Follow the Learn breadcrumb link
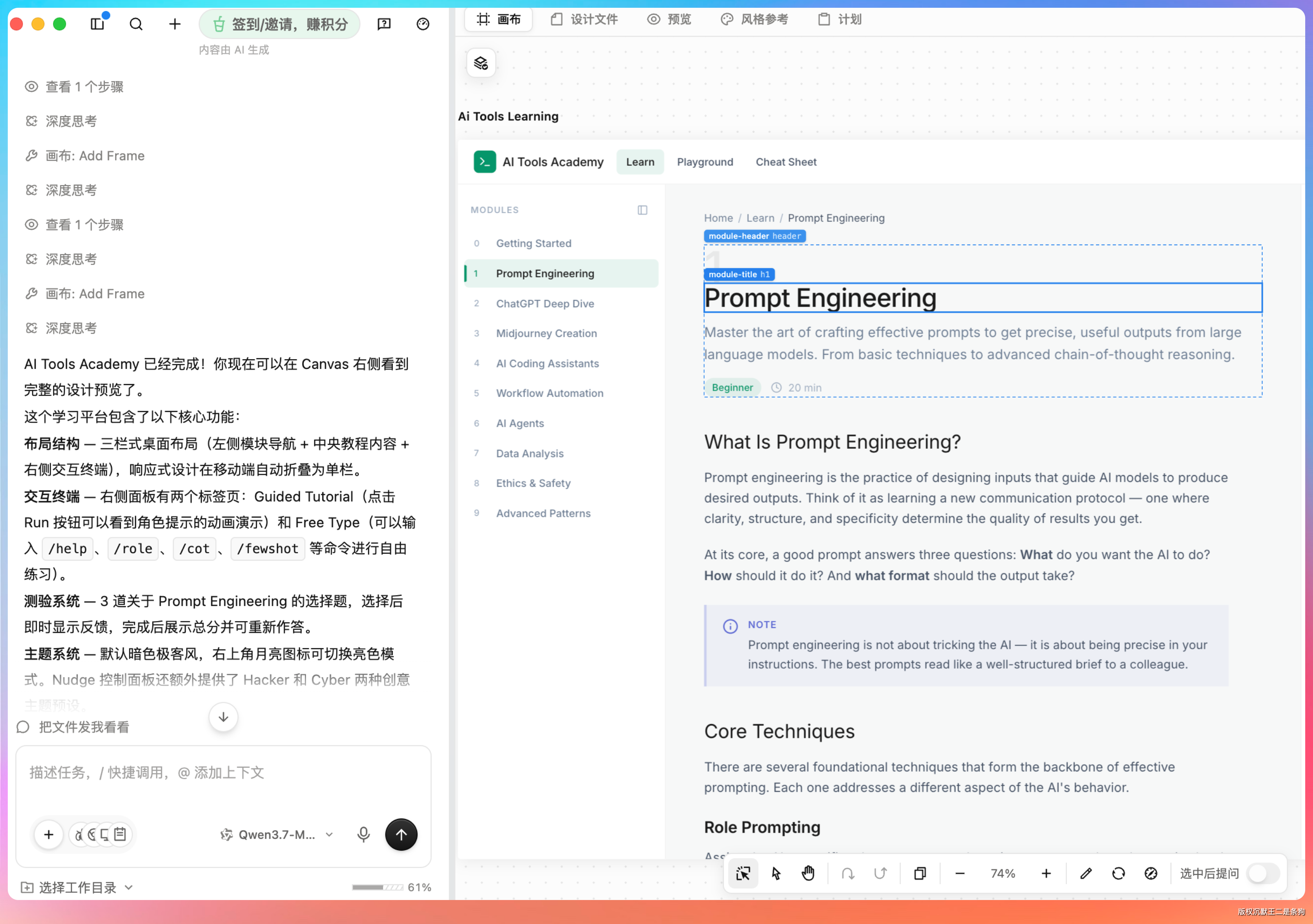Image resolution: width=1313 pixels, height=924 pixels. (x=760, y=218)
